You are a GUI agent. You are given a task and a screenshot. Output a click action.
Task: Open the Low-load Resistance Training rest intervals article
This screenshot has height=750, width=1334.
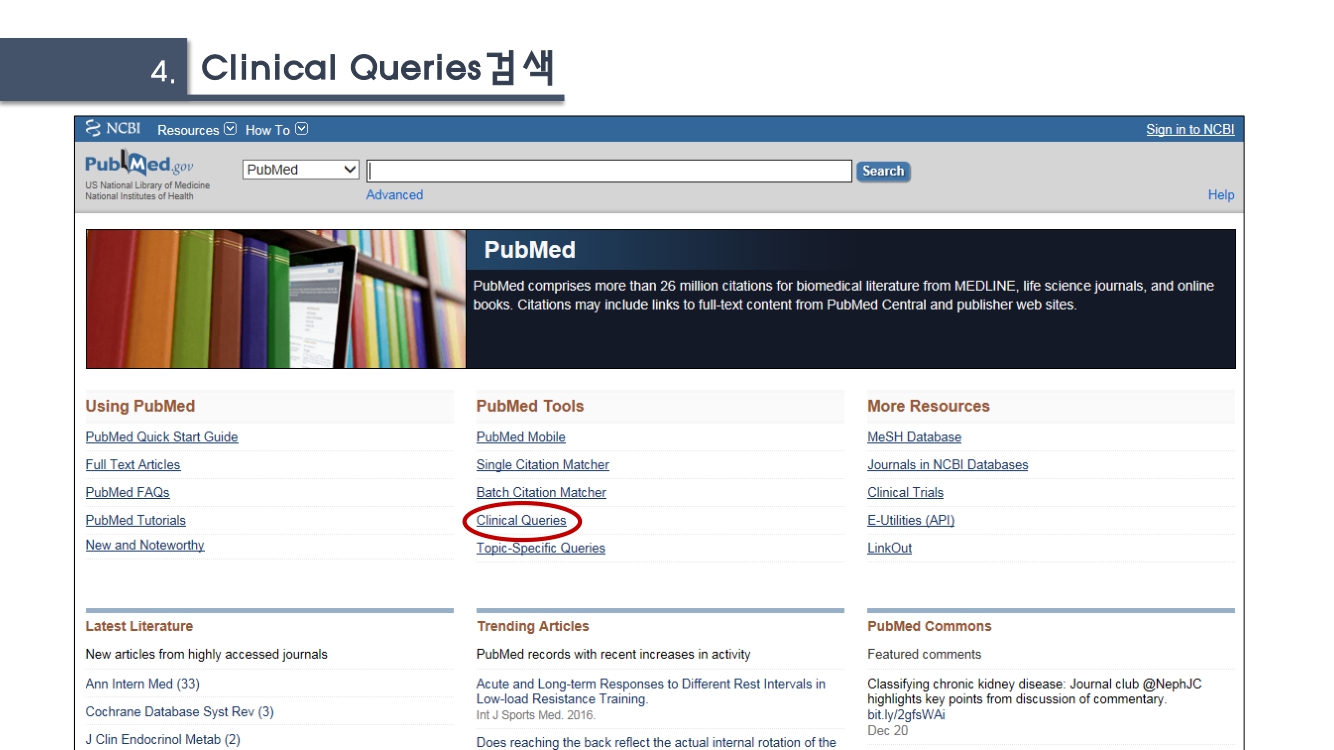(x=651, y=692)
